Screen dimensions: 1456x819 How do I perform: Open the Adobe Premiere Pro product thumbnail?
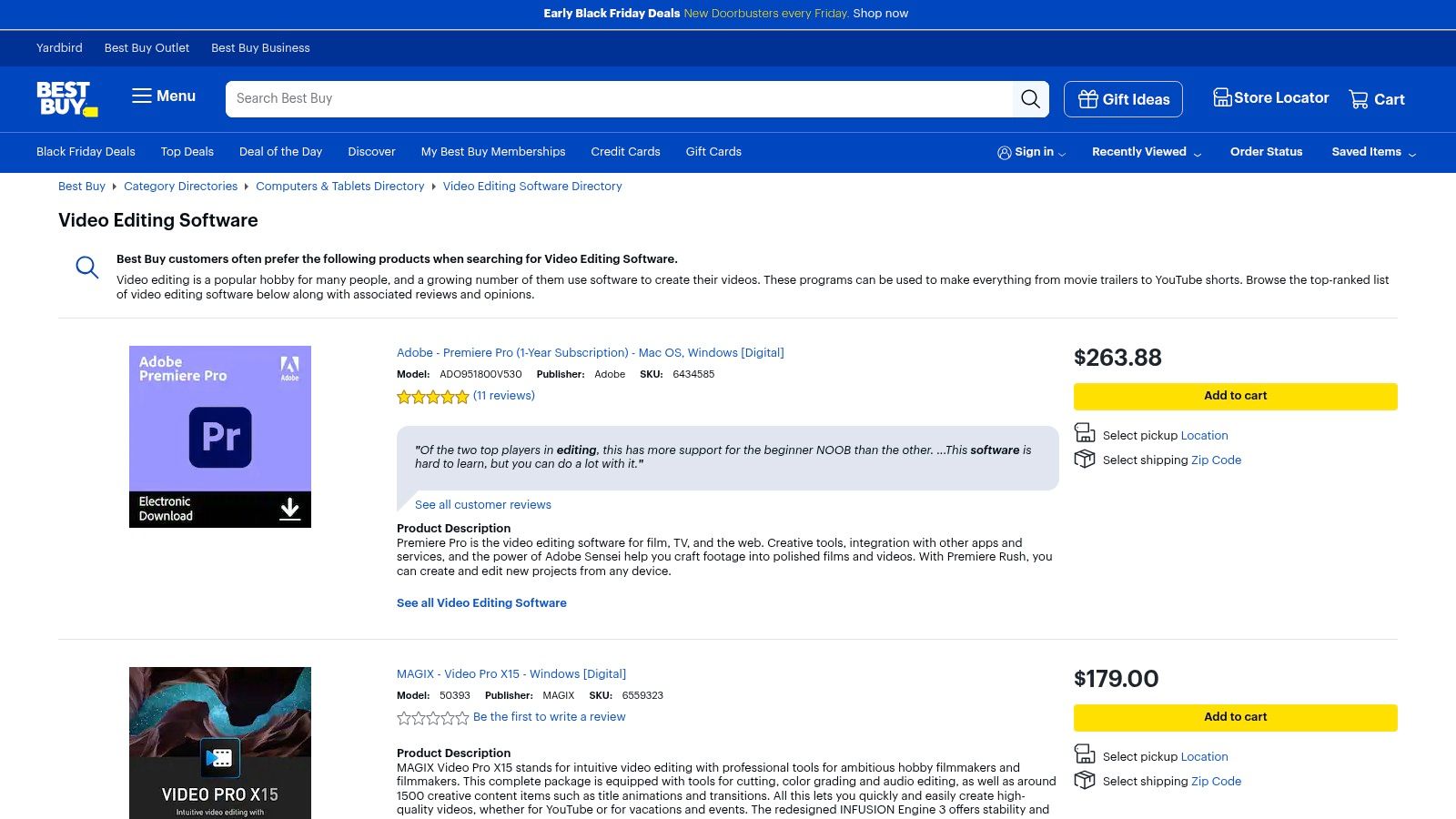(219, 436)
